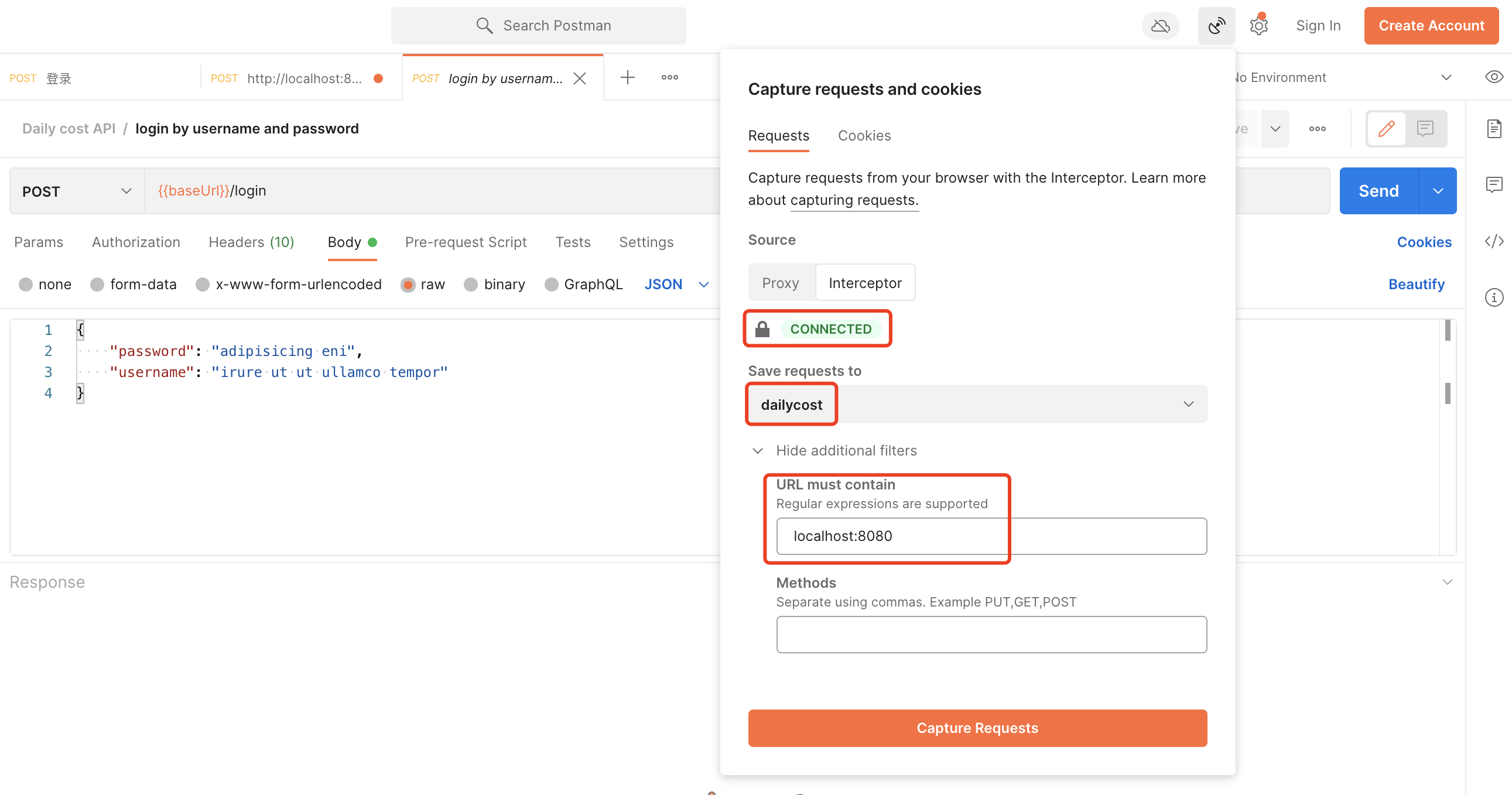Click the lock/connected status icon

click(763, 328)
